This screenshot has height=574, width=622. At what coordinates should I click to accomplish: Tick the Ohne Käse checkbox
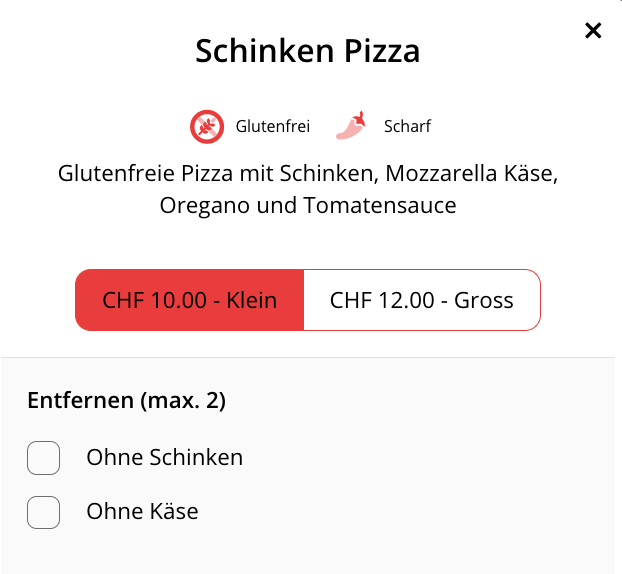[44, 512]
